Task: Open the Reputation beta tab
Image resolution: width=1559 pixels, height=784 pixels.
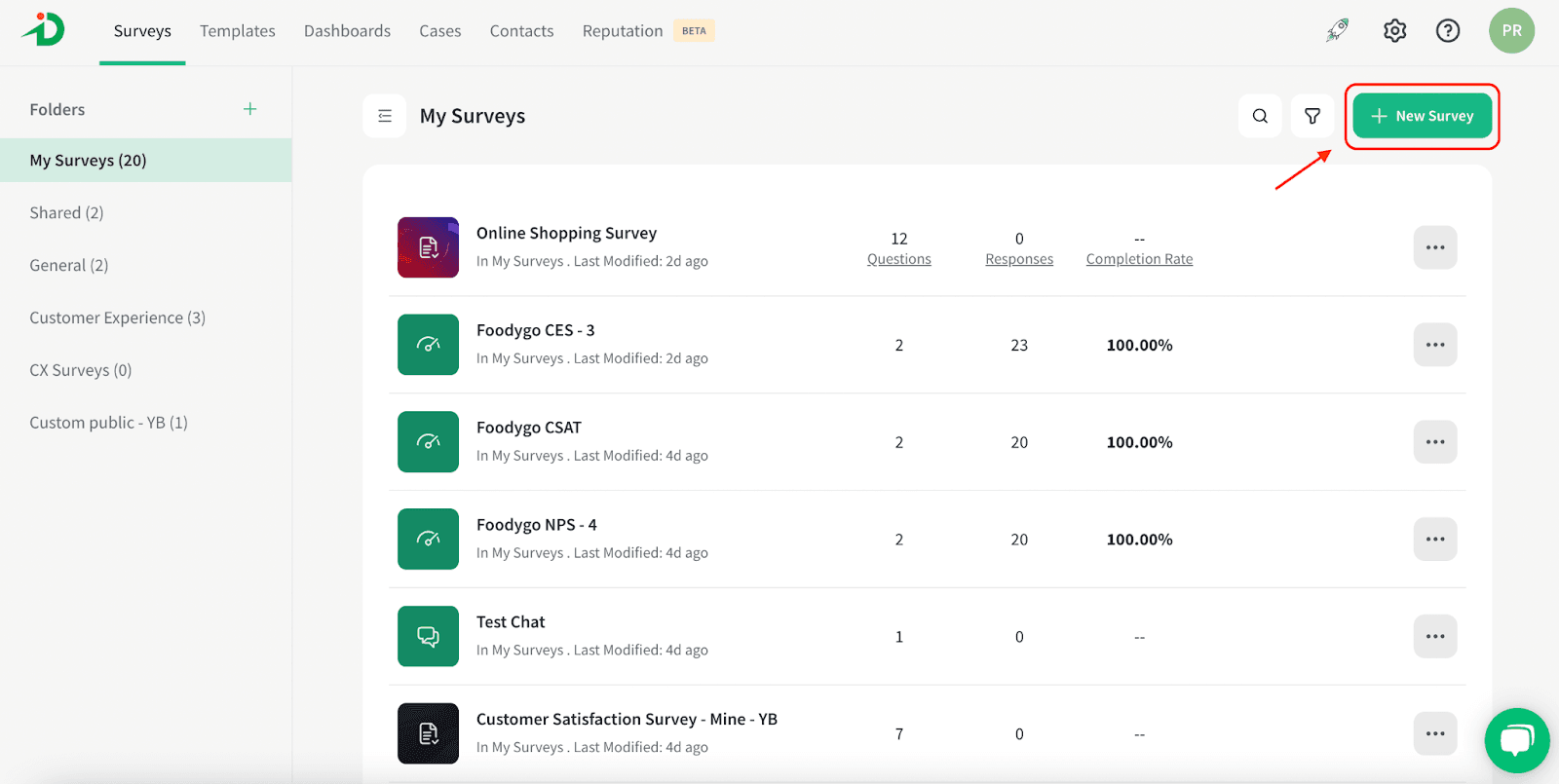Action: 624,31
